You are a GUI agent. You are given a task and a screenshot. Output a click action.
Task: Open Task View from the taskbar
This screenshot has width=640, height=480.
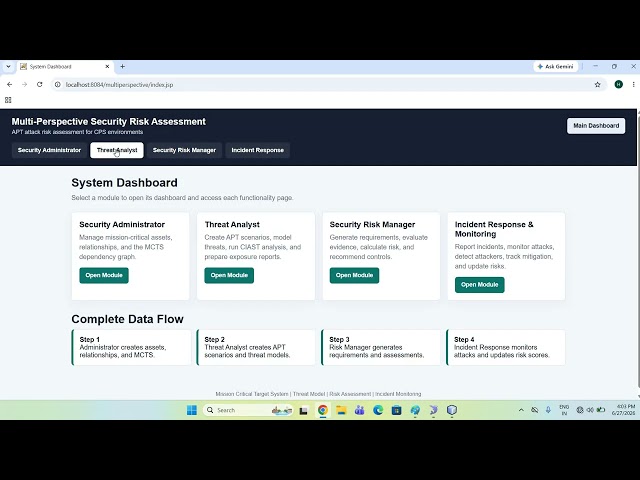pyautogui.click(x=303, y=411)
